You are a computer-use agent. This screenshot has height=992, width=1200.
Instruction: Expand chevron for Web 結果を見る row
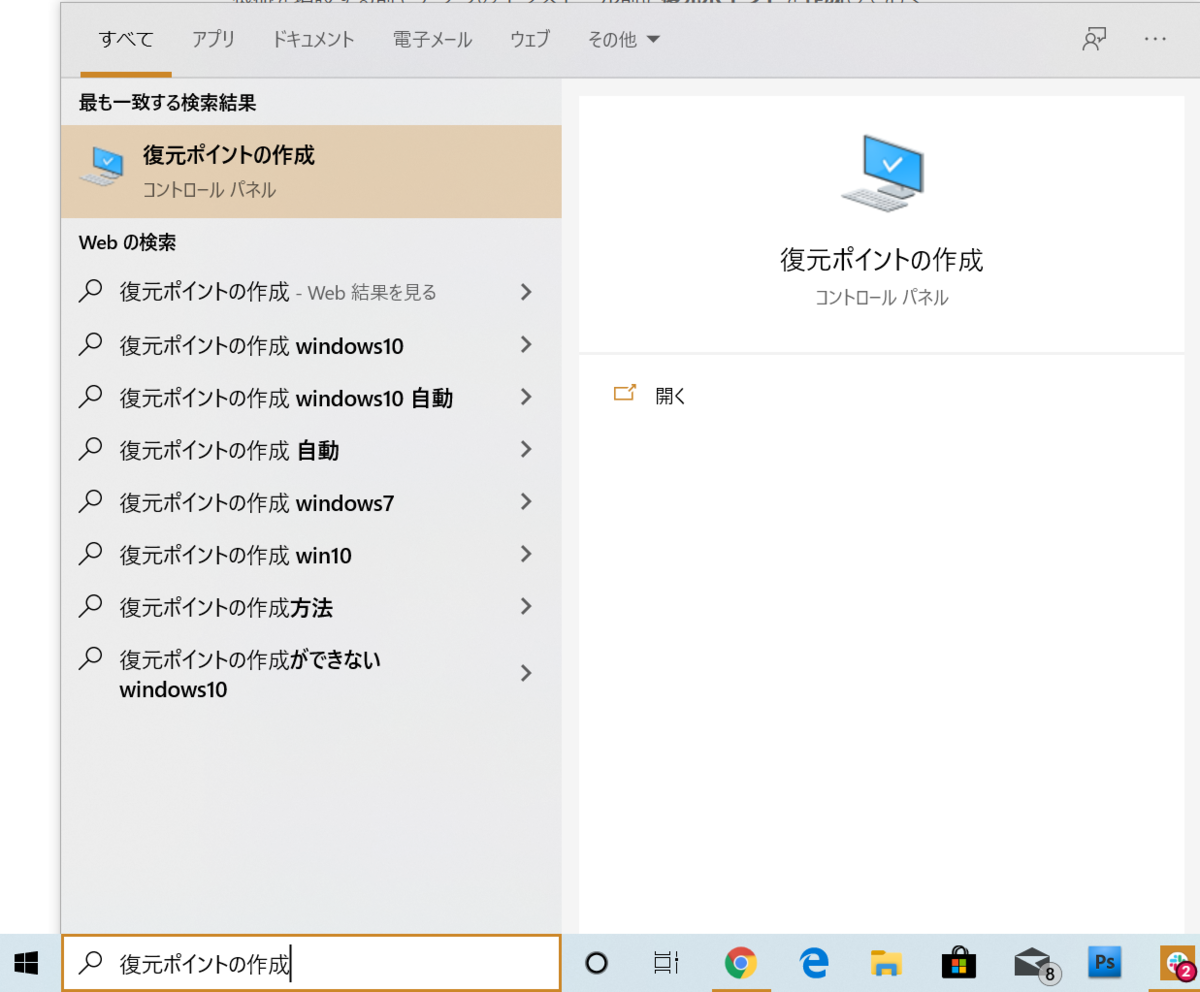[526, 292]
